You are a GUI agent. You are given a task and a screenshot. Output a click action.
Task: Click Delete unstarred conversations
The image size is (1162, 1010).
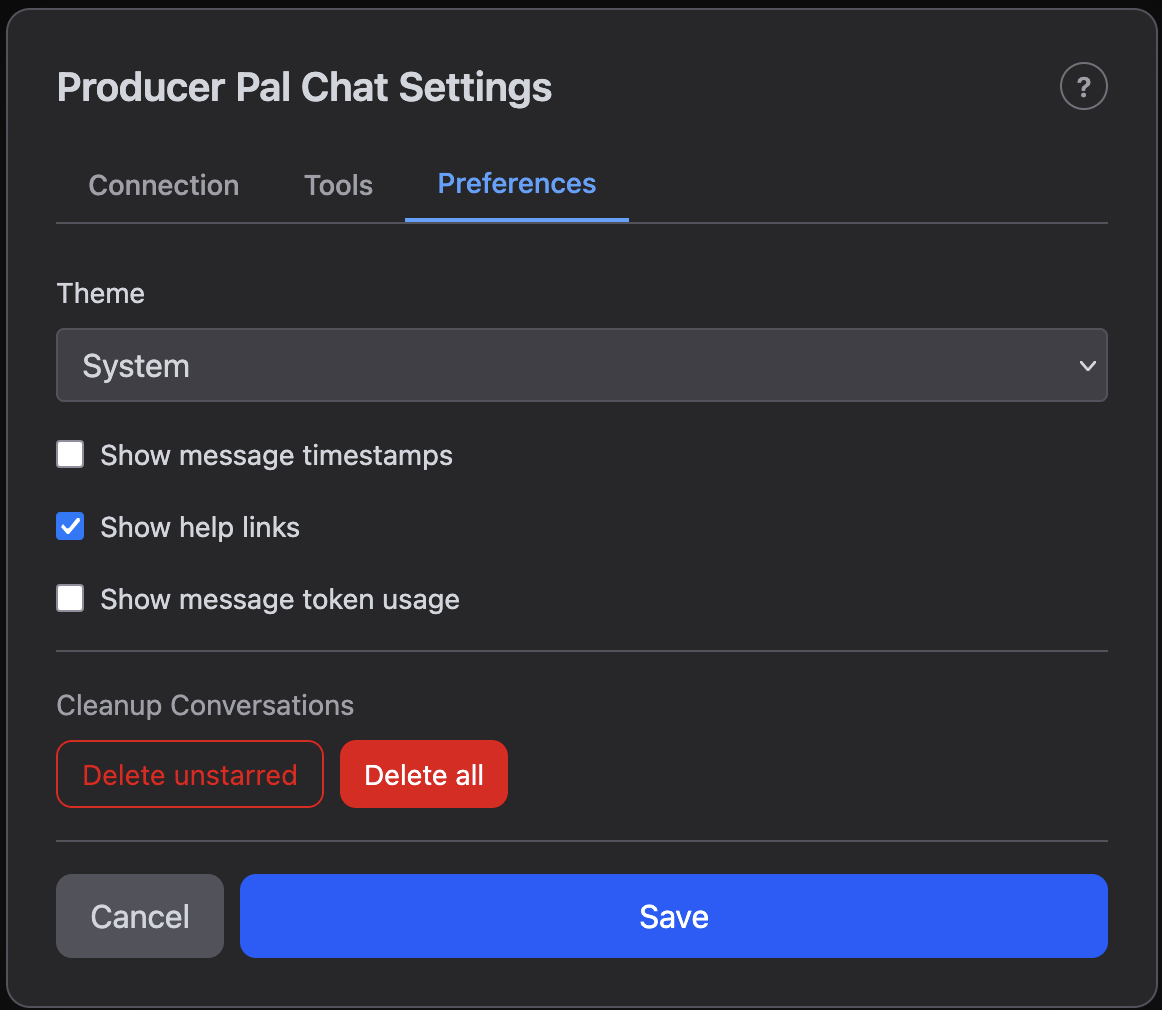click(x=189, y=774)
